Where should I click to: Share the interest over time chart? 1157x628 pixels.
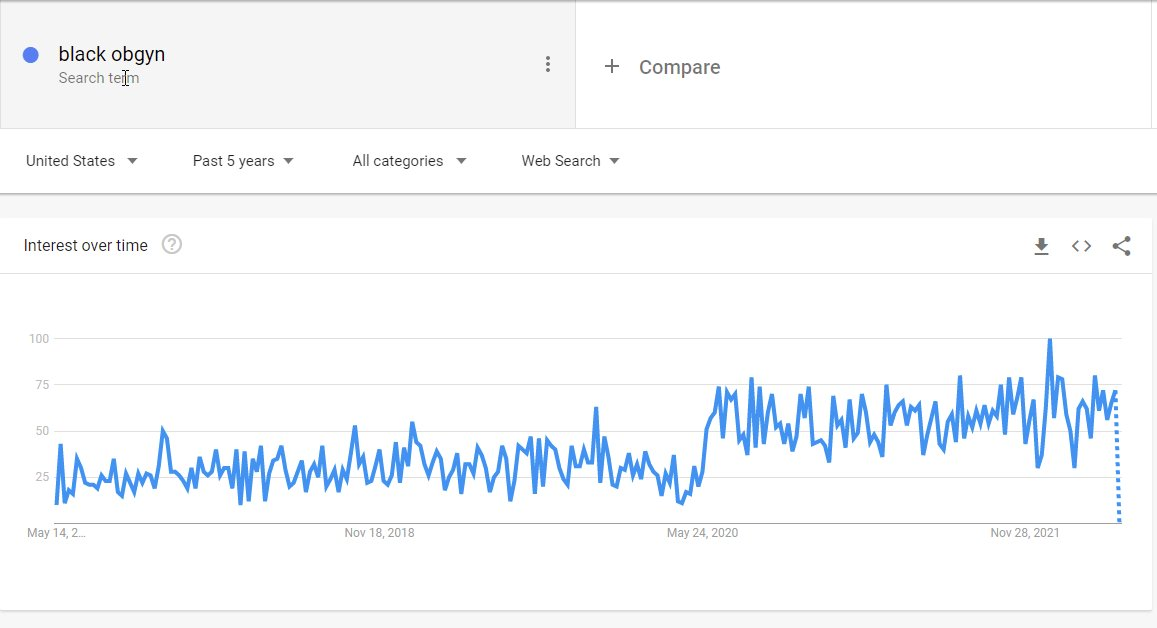tap(1122, 246)
